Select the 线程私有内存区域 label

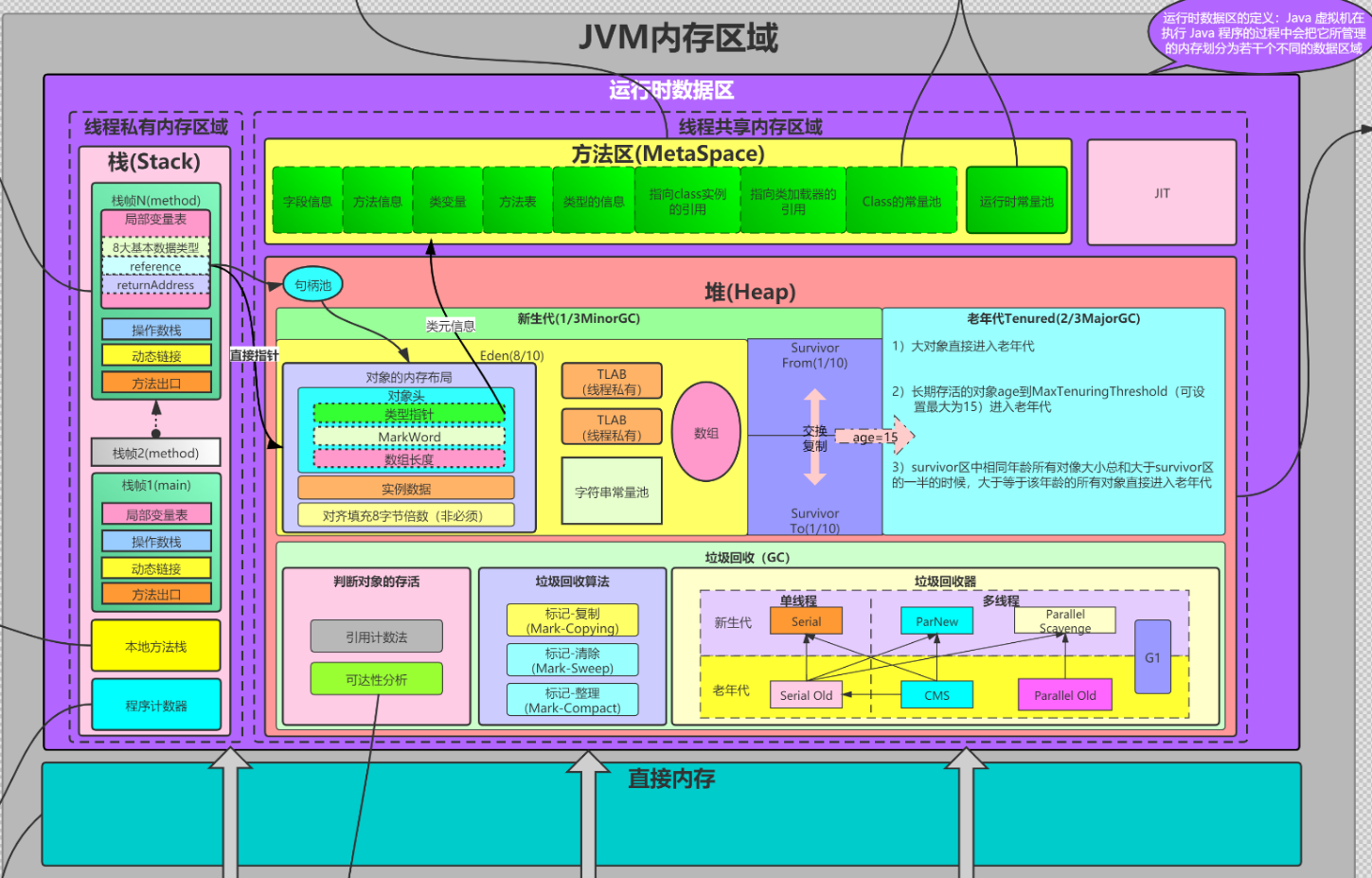click(x=156, y=128)
